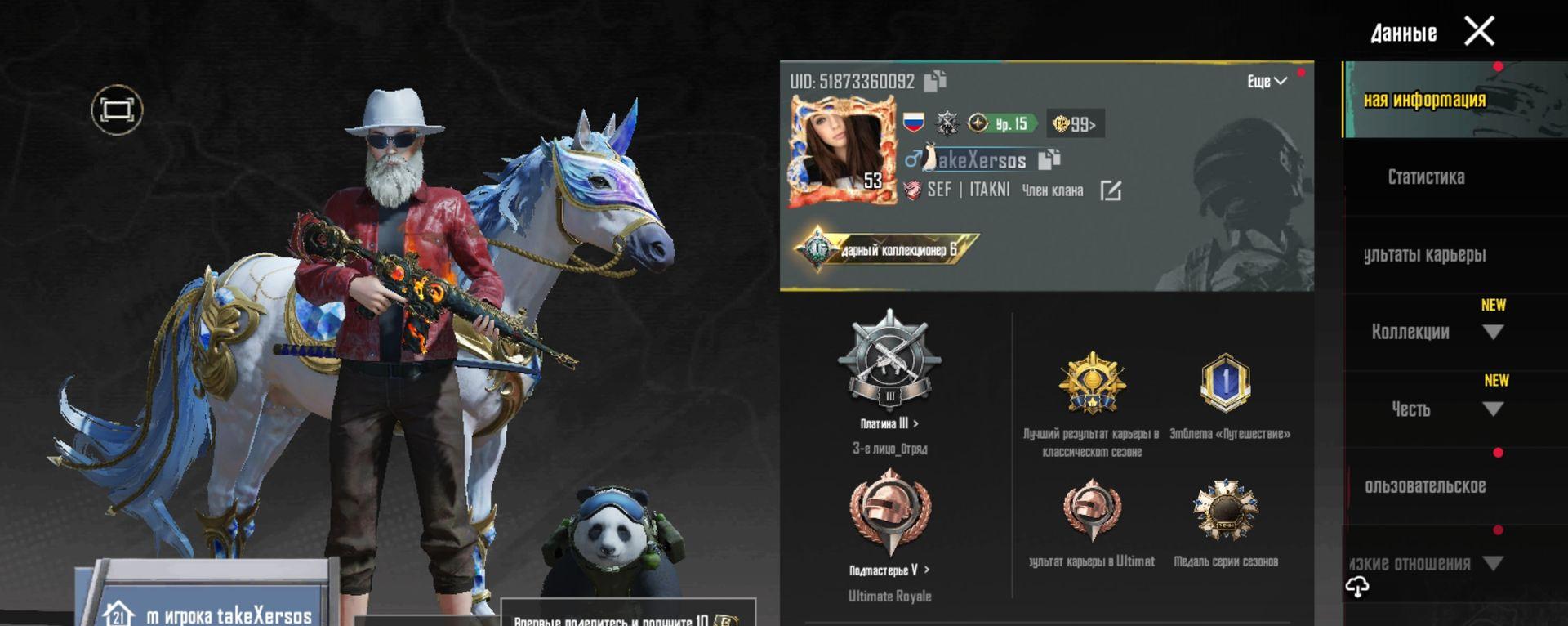
Task: Copy the UID using the copy icon
Action: point(935,81)
